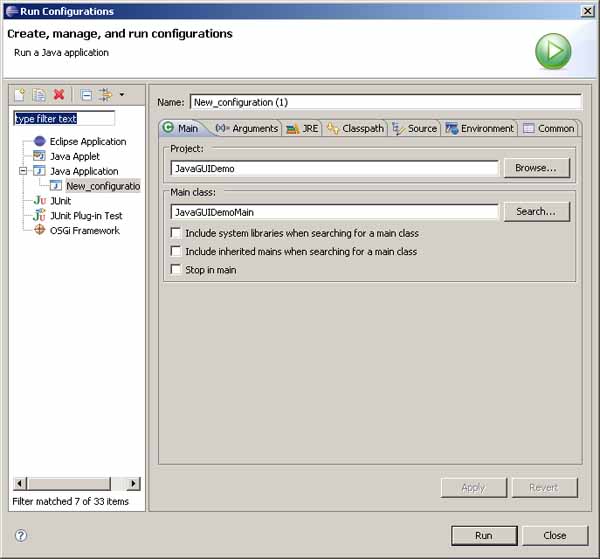The width and height of the screenshot is (600, 559).
Task: Delete the selected launch configuration
Action: [x=59, y=95]
